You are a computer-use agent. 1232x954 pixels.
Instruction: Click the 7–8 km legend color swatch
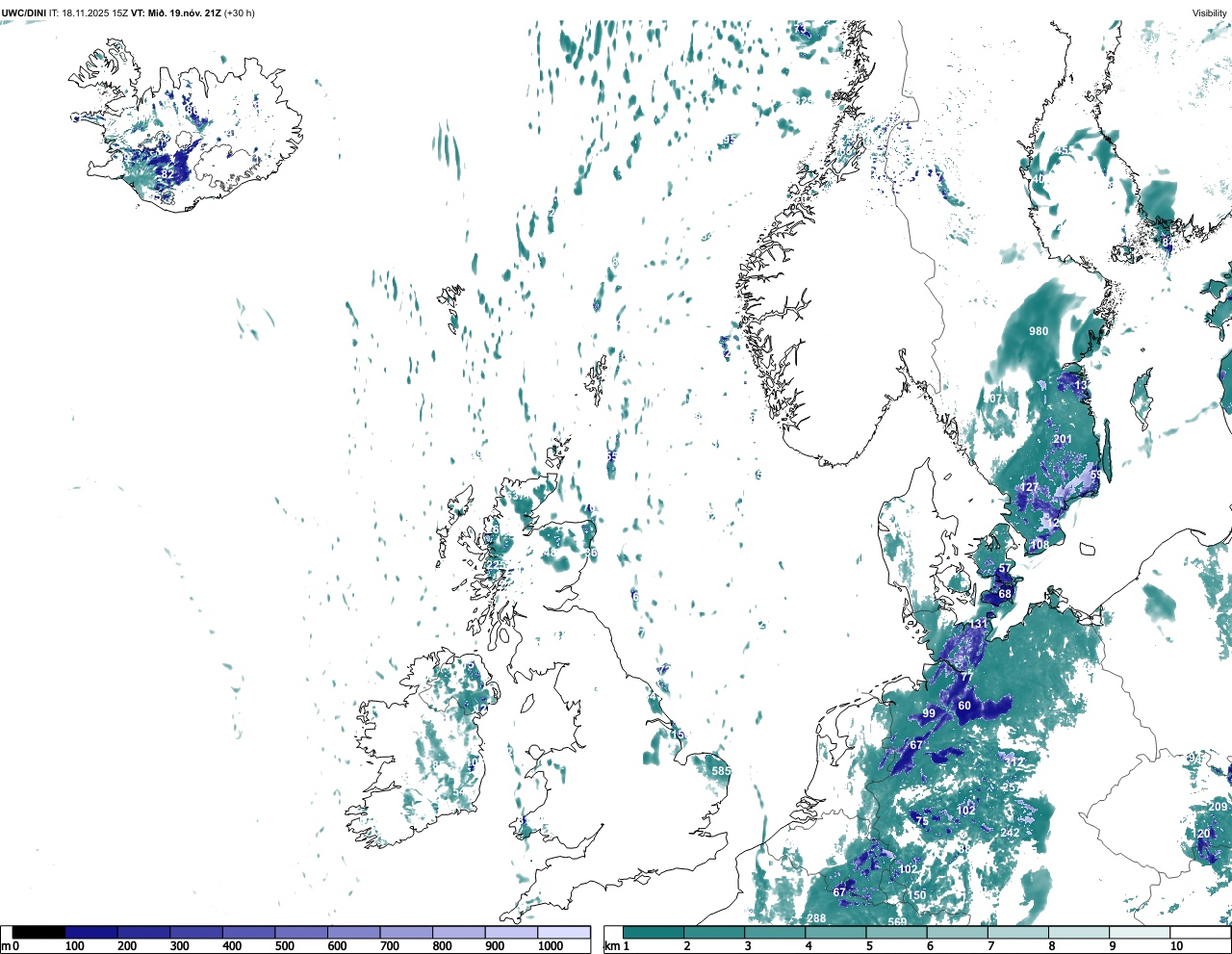coord(1019,932)
